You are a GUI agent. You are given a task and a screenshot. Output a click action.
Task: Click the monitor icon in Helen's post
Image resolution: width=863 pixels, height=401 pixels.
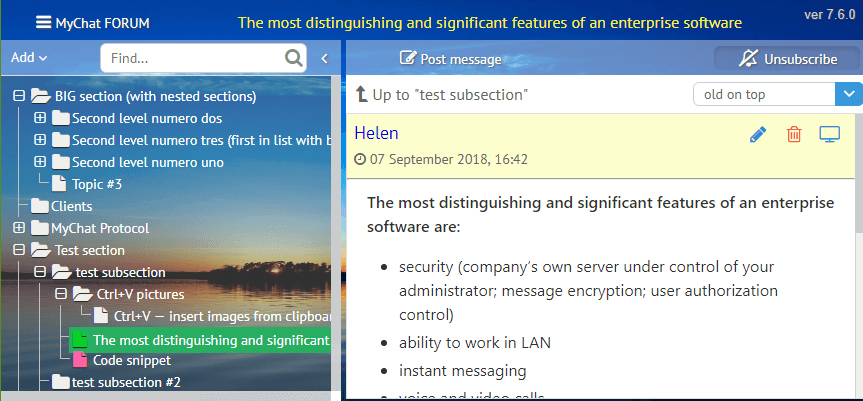(x=829, y=134)
